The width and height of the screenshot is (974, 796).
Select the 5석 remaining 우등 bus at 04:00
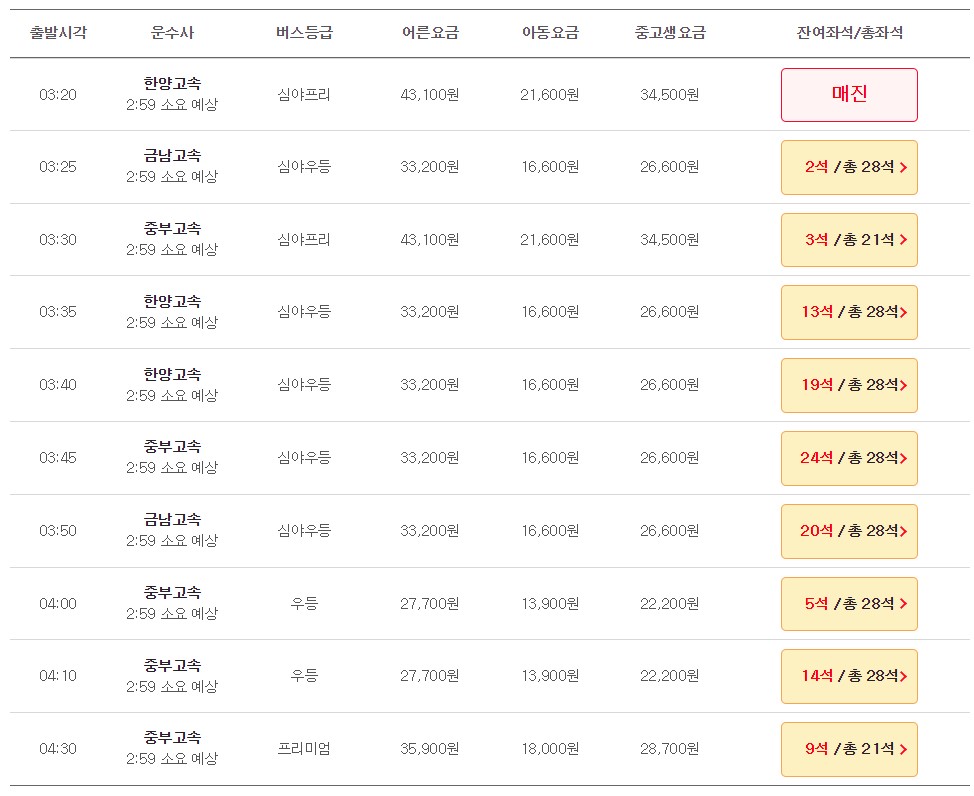(848, 604)
